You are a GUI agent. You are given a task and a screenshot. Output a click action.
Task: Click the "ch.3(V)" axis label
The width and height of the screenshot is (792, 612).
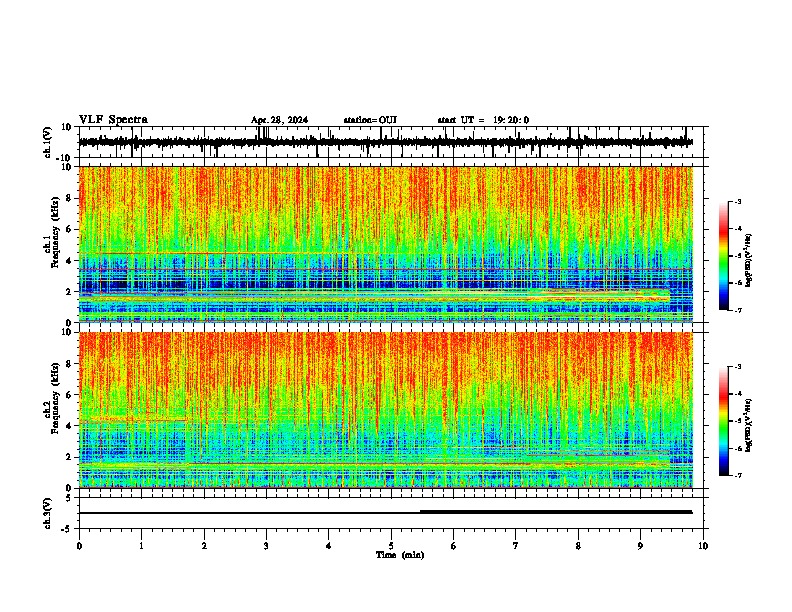[x=48, y=513]
